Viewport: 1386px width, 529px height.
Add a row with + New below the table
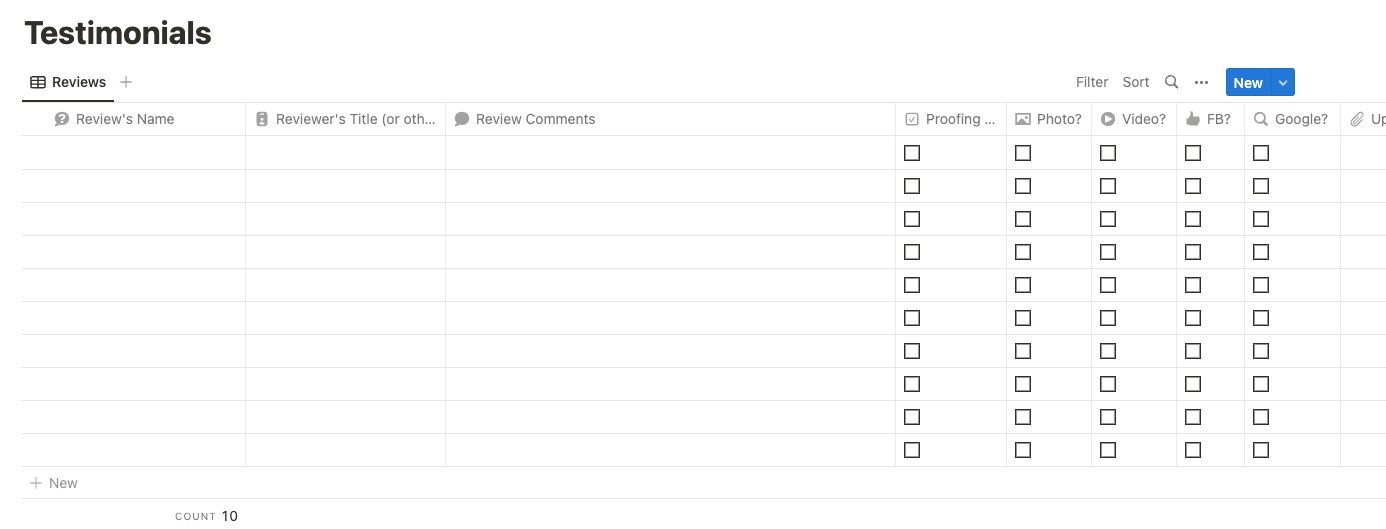pos(54,483)
